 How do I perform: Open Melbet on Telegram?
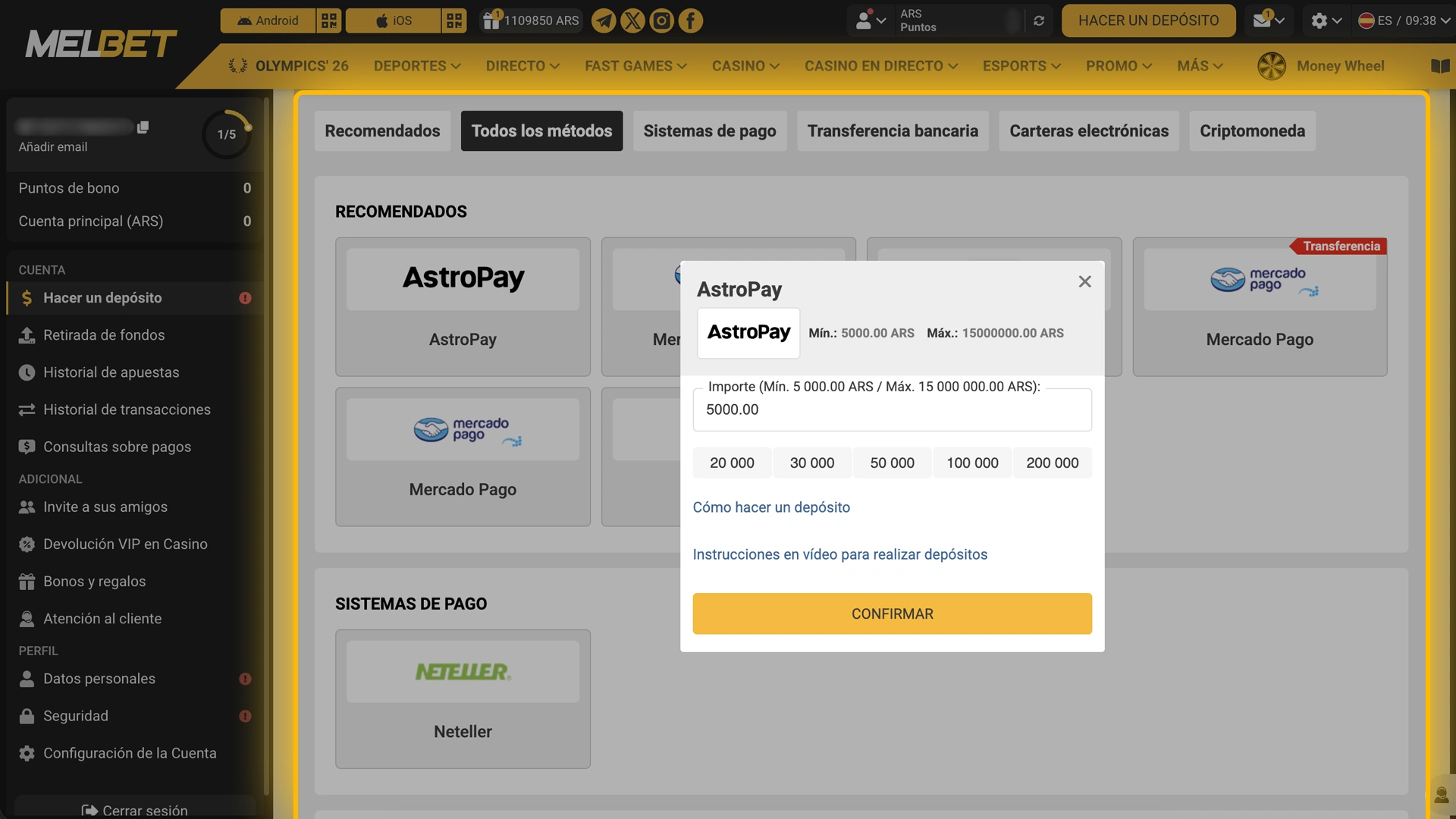click(x=604, y=20)
